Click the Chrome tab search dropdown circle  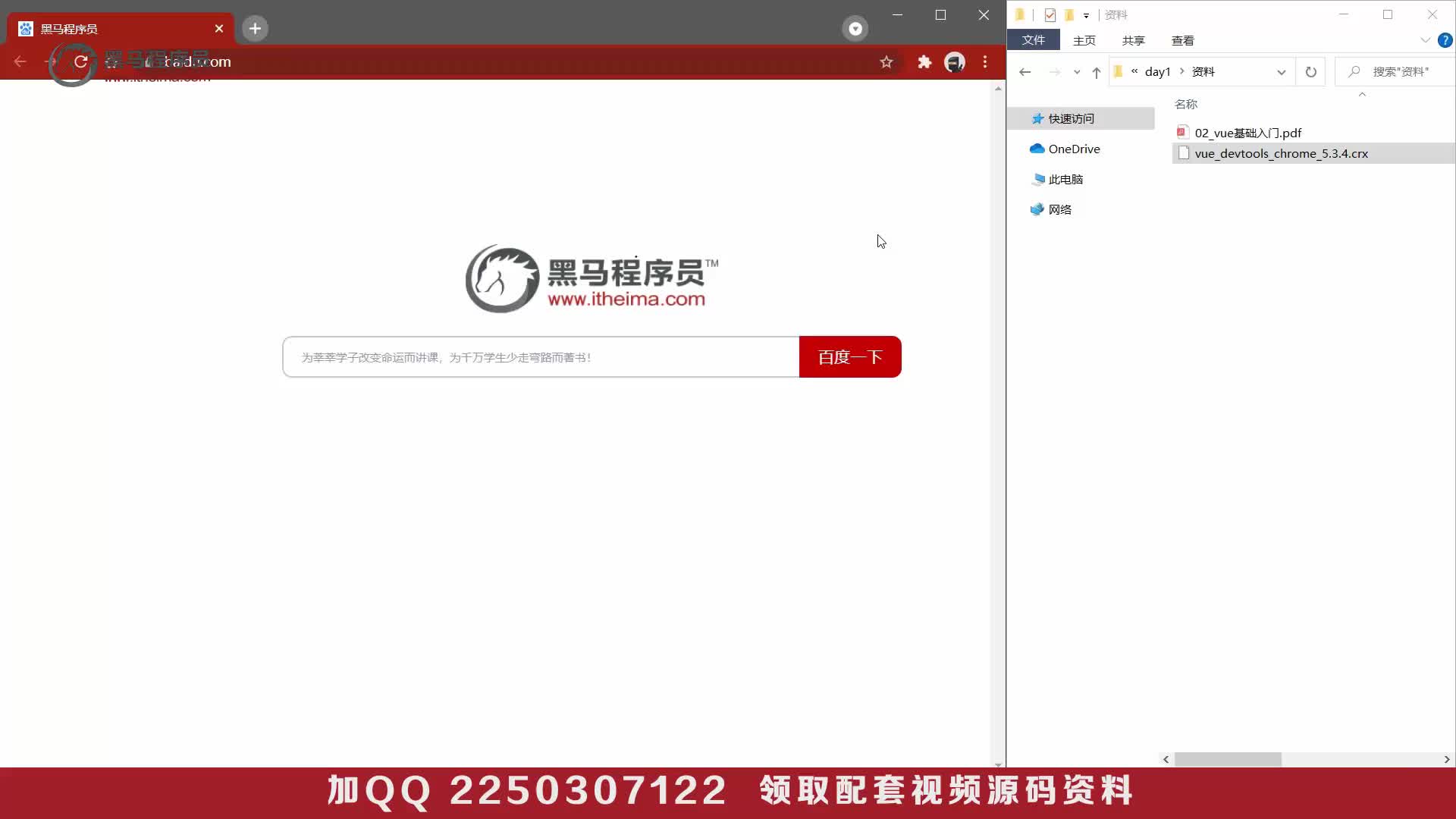(855, 29)
